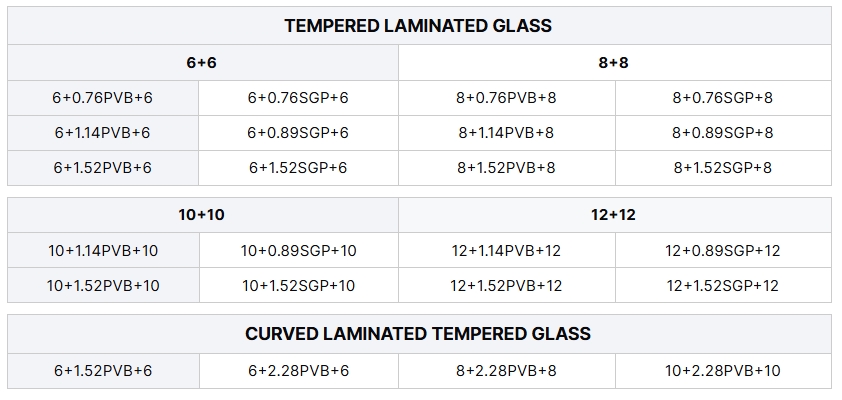Viewport: 842px width, 400px height.
Task: Click the TEMPERED LAMINATED GLASS header
Action: [419, 26]
